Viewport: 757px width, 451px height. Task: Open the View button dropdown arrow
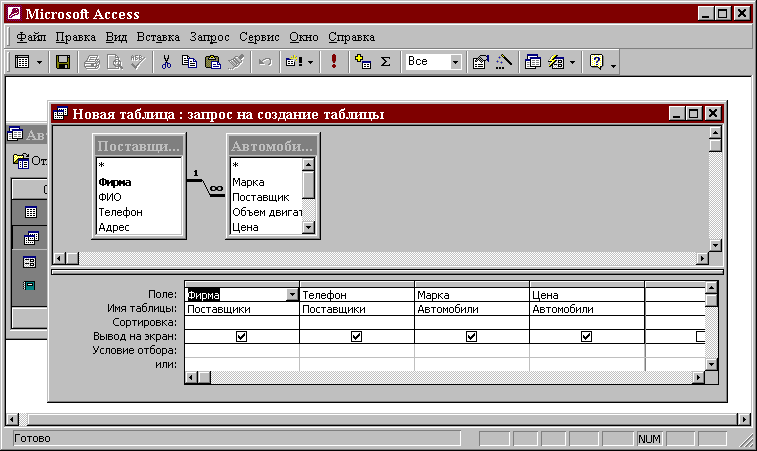[x=40, y=62]
